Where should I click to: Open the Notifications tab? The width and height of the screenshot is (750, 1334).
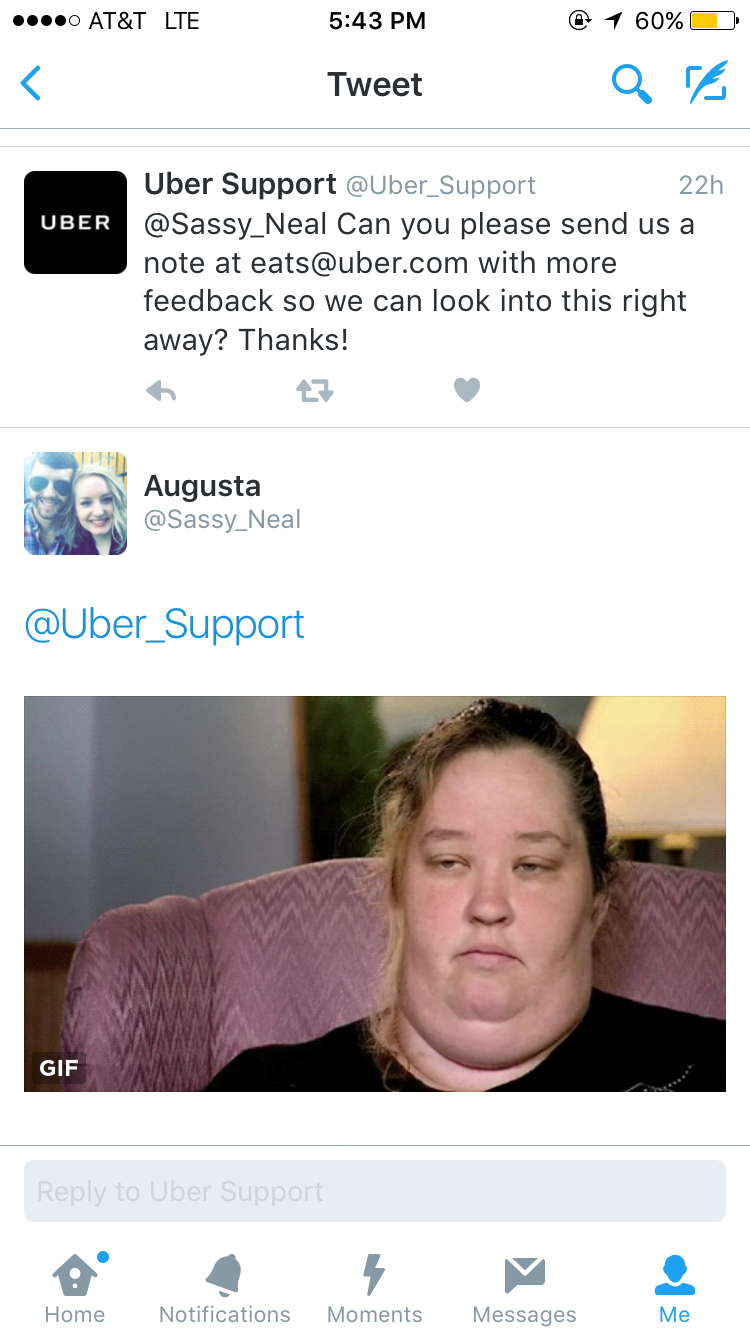(x=225, y=1289)
